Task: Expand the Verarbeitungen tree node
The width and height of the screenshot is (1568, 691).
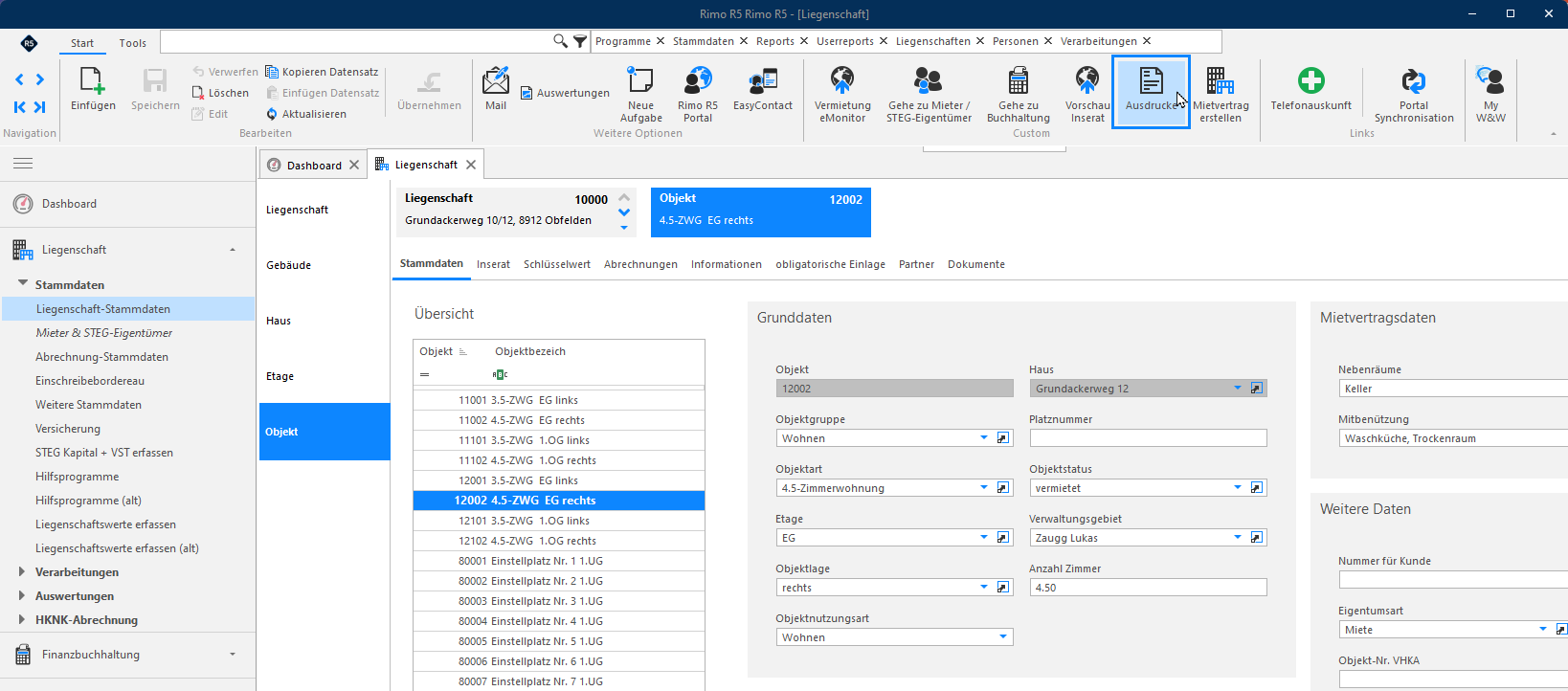Action: tap(22, 571)
